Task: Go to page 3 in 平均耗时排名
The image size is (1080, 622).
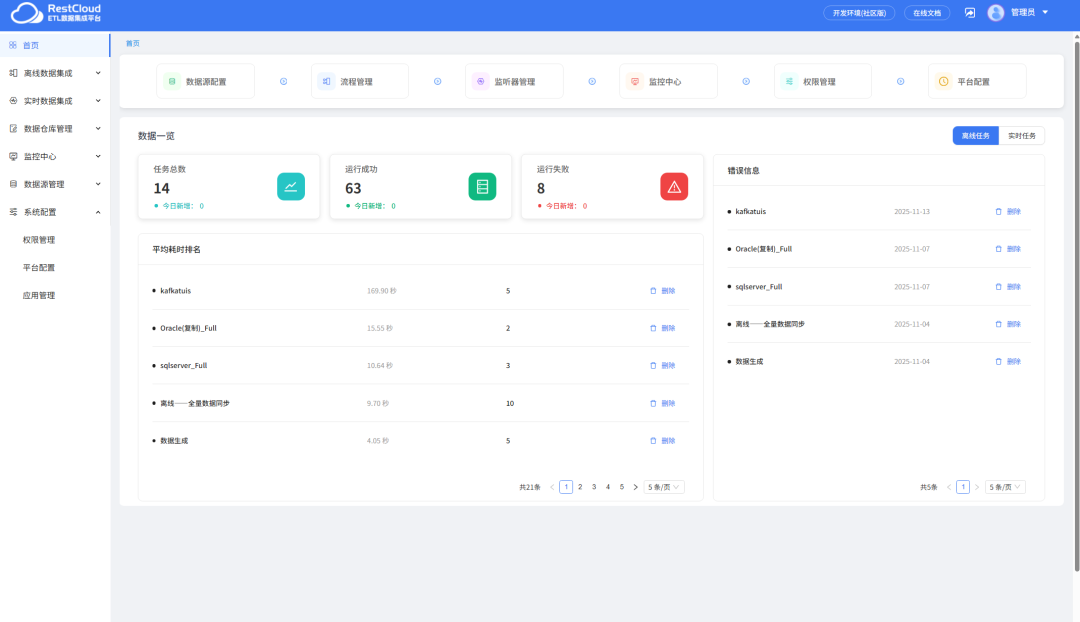Action: click(594, 487)
